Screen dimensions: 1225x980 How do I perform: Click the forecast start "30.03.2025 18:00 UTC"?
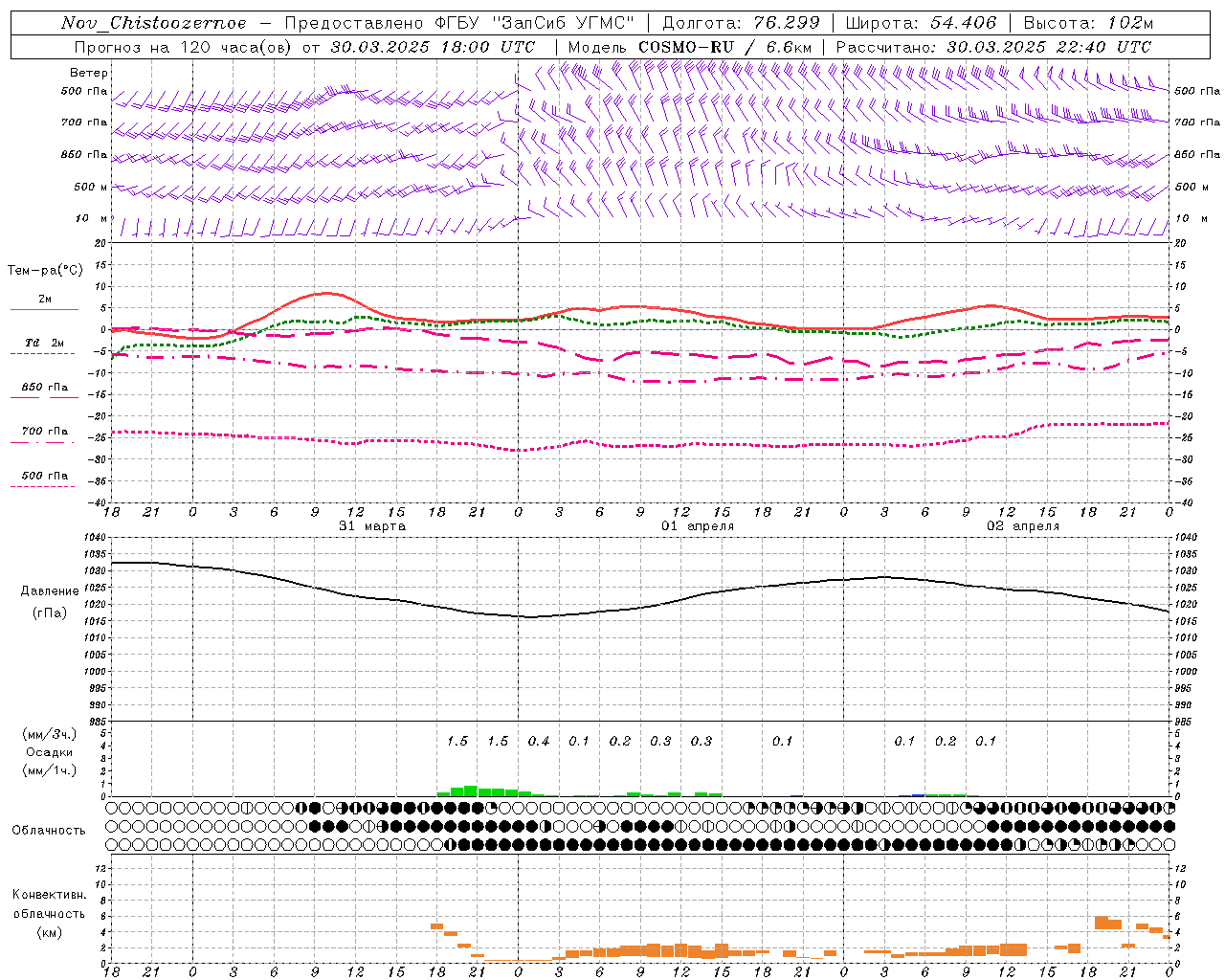point(433,47)
